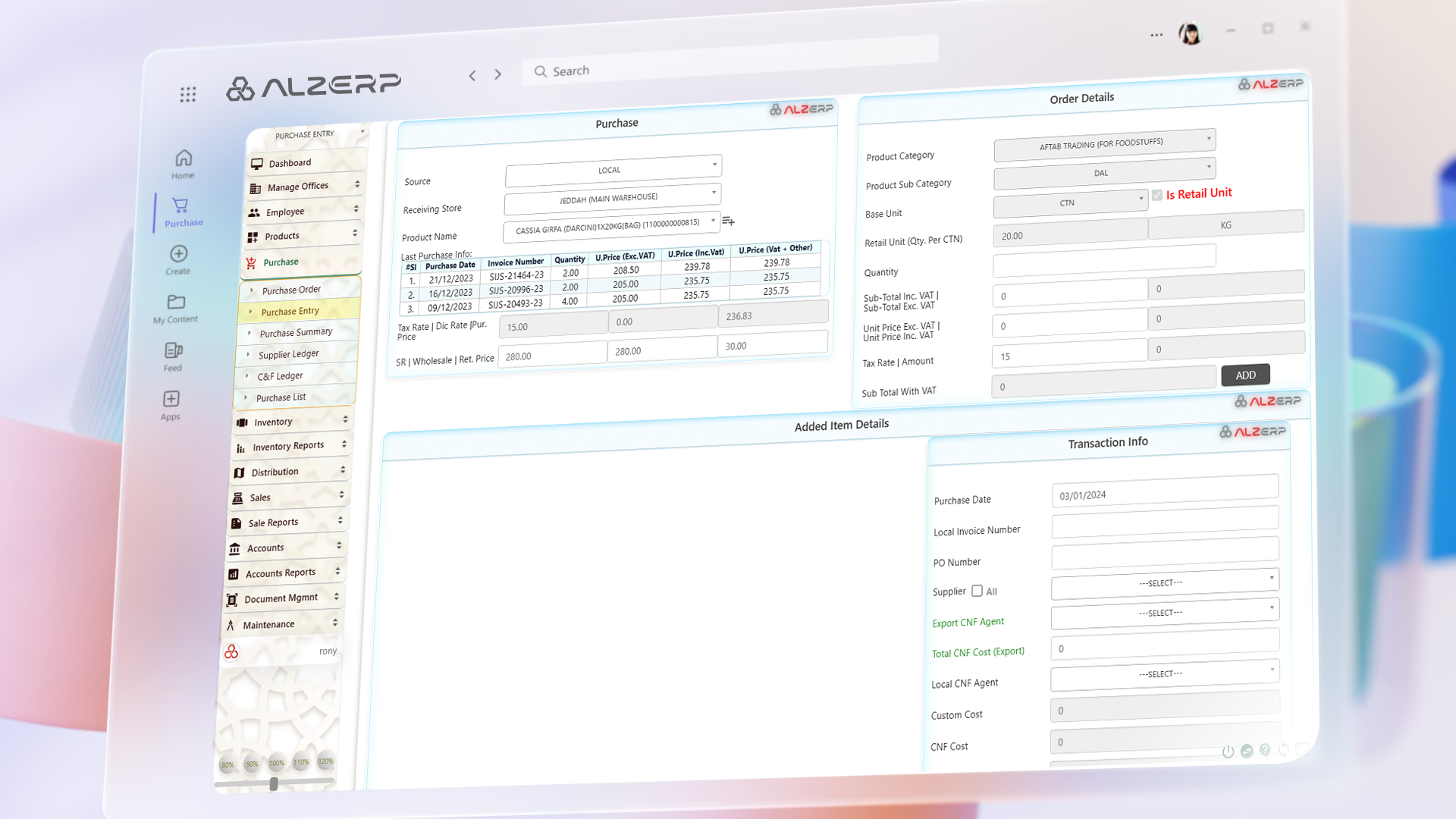The height and width of the screenshot is (819, 1456).
Task: Click the help question mark icon
Action: pos(1265,751)
